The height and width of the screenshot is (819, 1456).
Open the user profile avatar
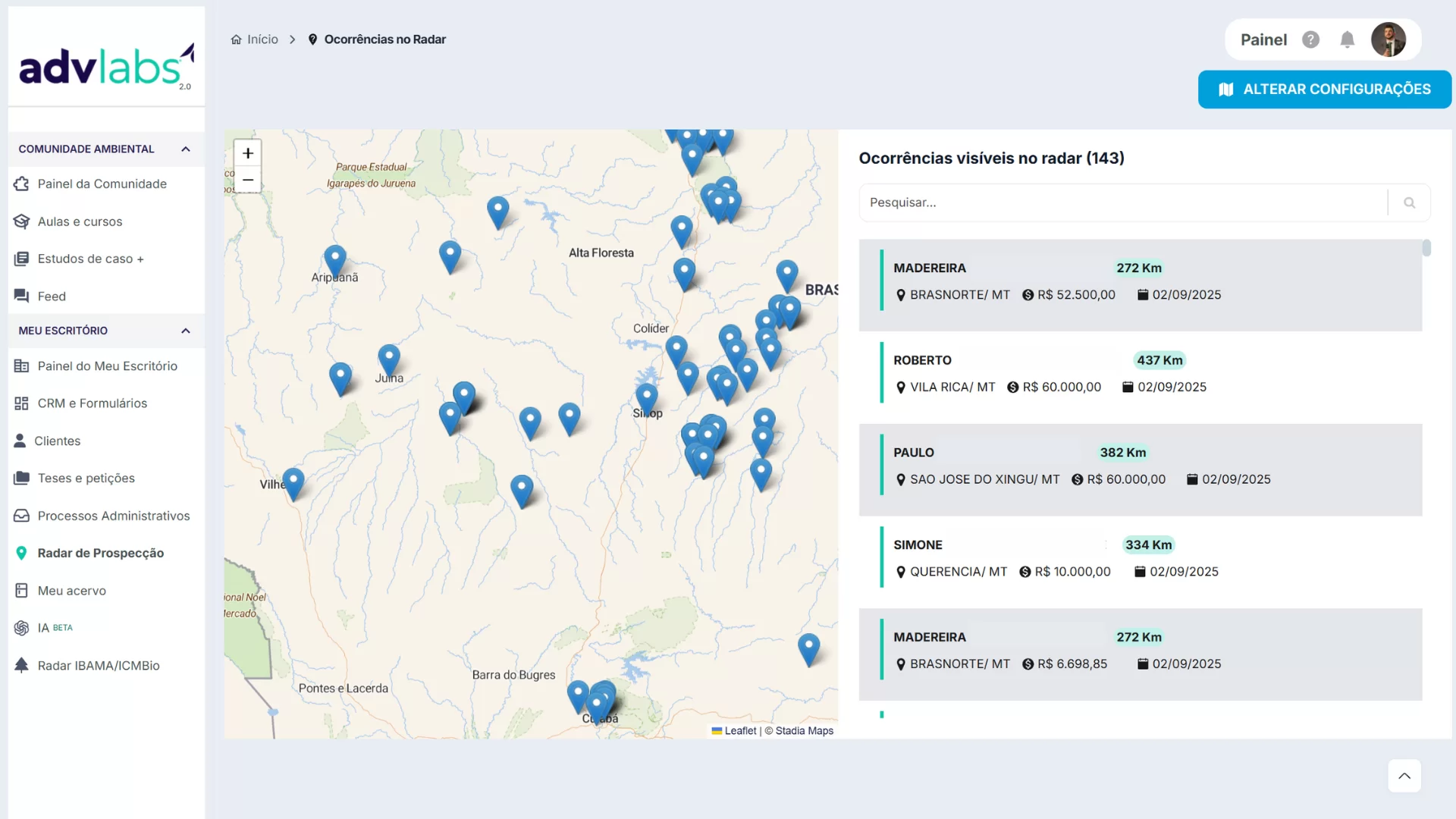tap(1388, 39)
